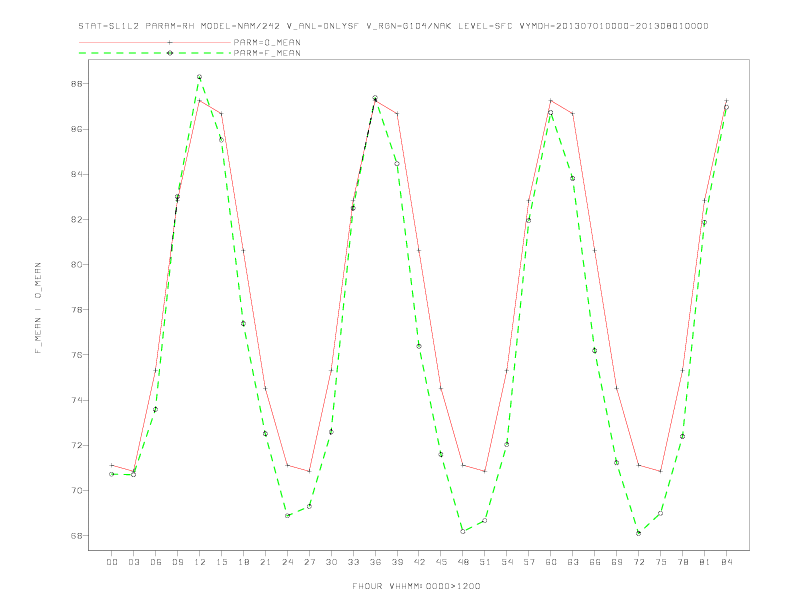Click the x-axis tick label 03
The width and height of the screenshot is (792, 612).
133,562
